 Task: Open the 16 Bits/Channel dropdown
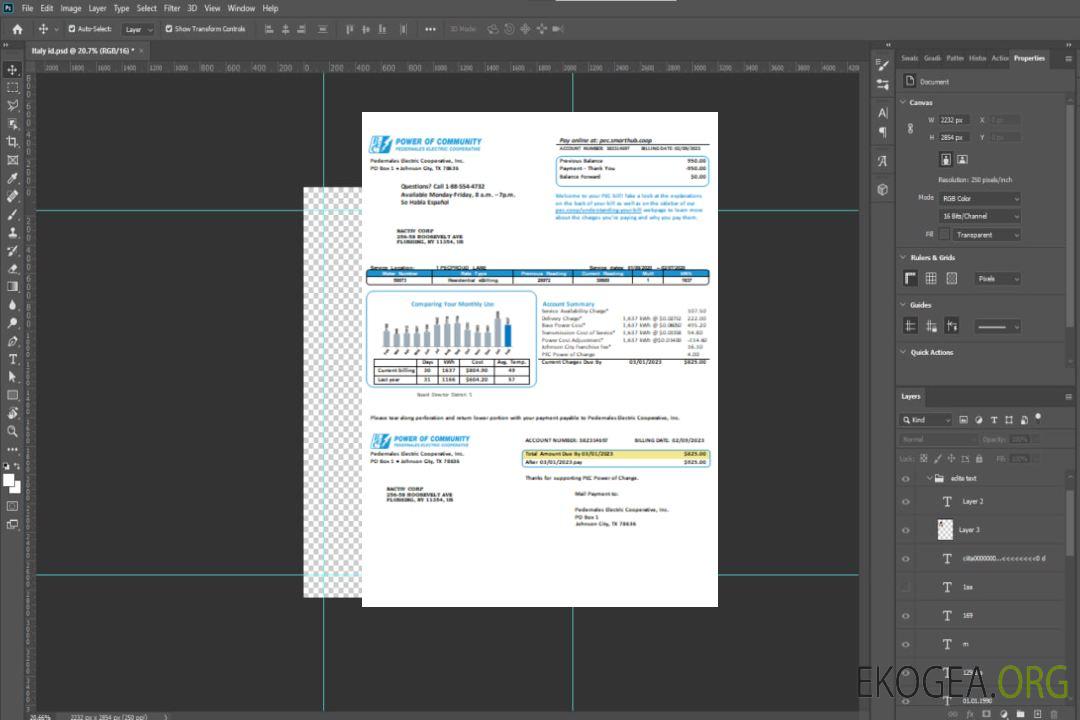[980, 216]
